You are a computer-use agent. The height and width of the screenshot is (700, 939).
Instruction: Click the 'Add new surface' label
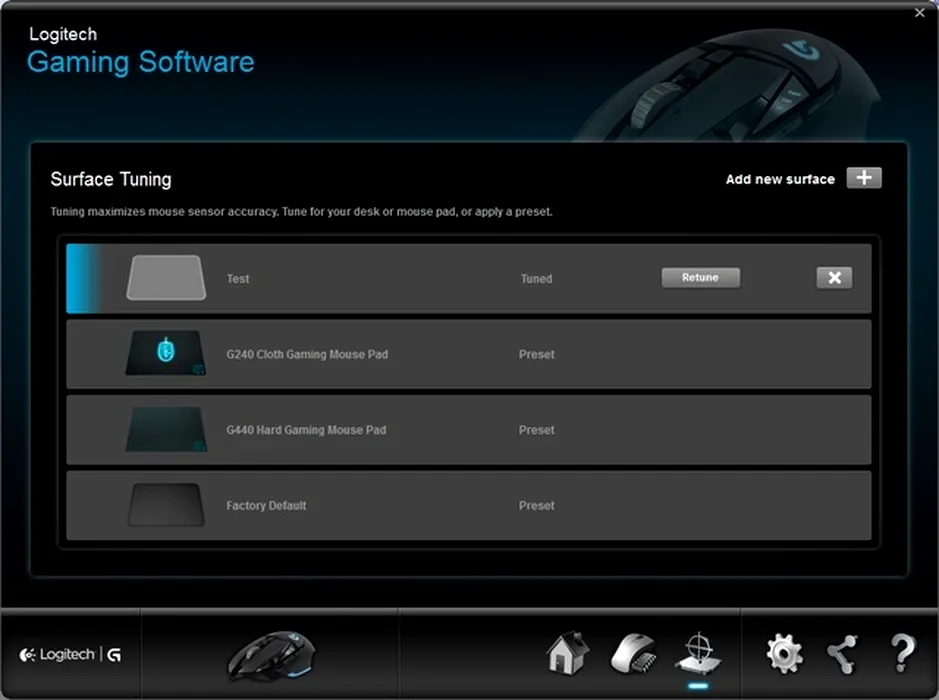coord(780,179)
